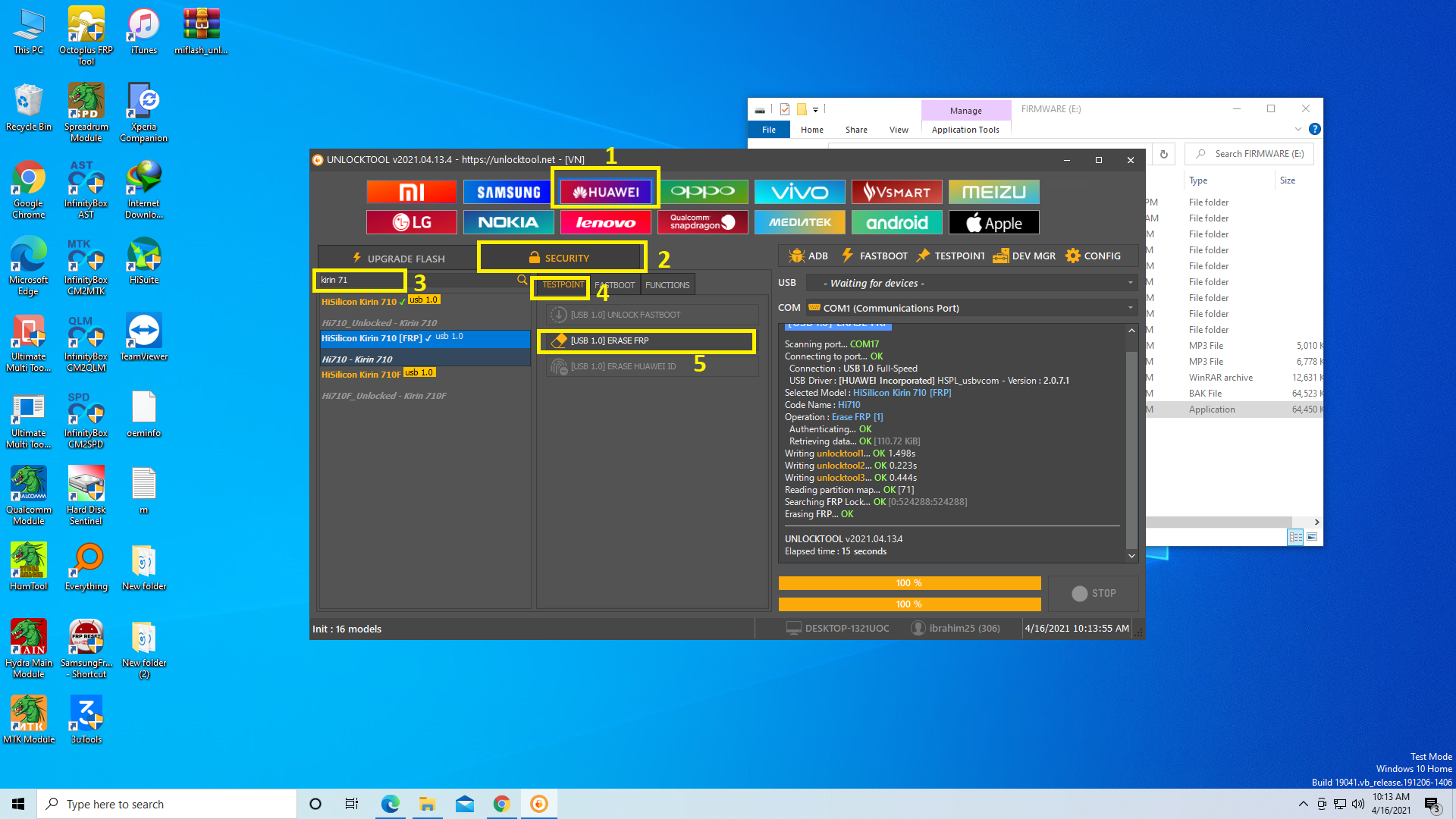The height and width of the screenshot is (819, 1456).
Task: Open Chrome from the taskbar
Action: (501, 804)
